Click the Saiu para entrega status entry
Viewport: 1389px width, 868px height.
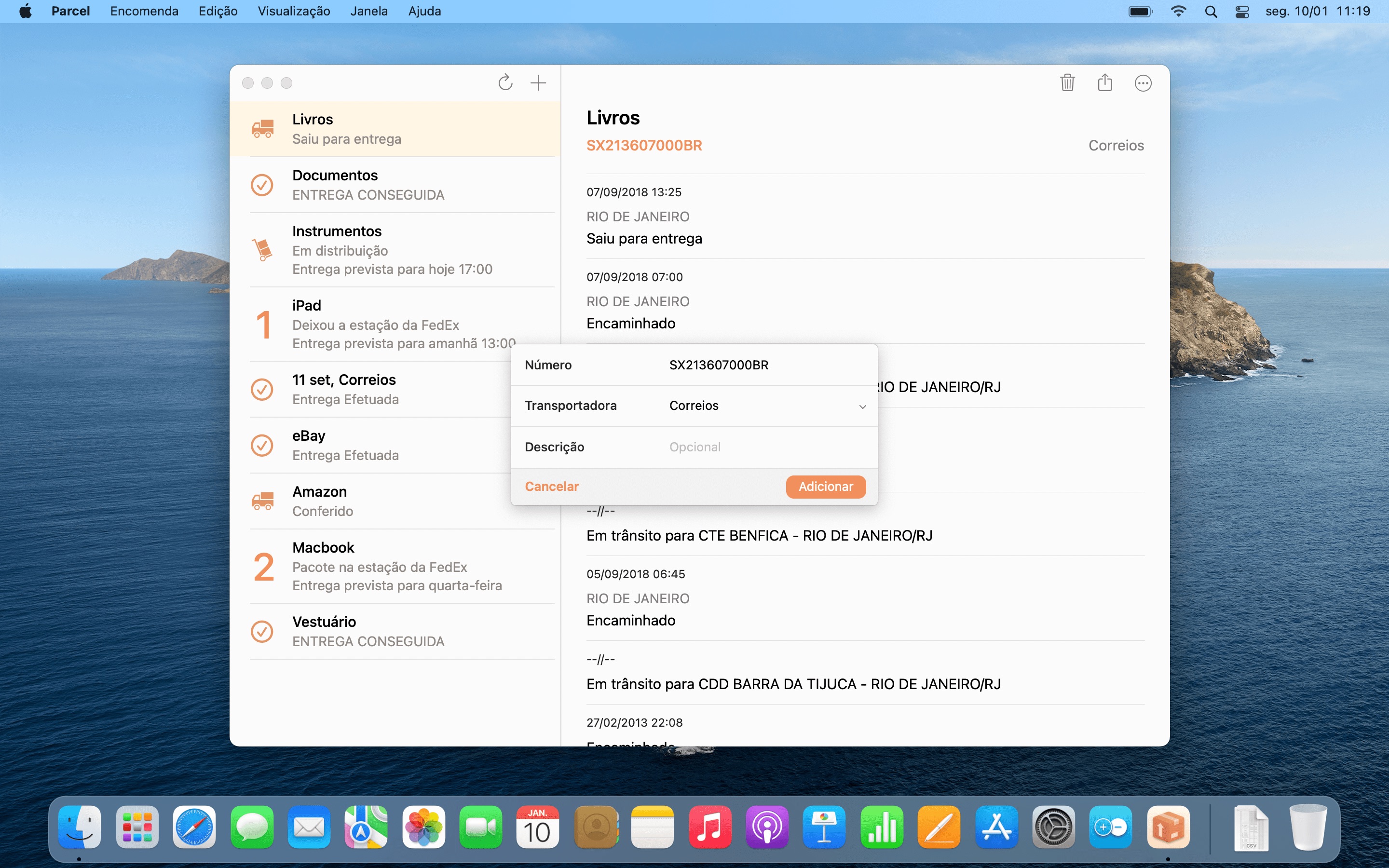644,238
